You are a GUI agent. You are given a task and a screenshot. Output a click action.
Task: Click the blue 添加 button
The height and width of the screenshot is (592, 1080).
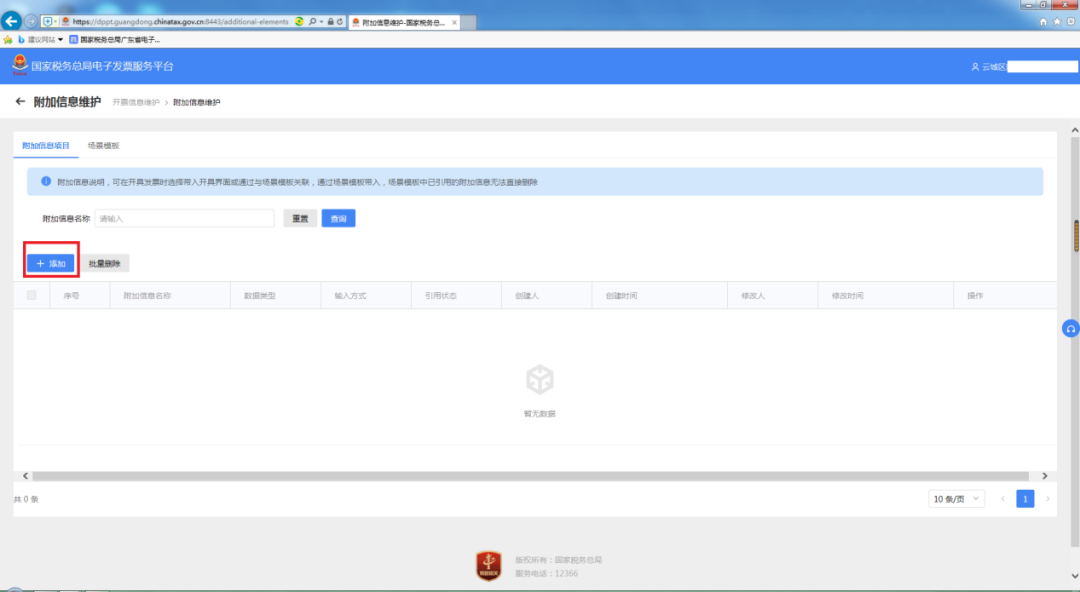point(51,263)
